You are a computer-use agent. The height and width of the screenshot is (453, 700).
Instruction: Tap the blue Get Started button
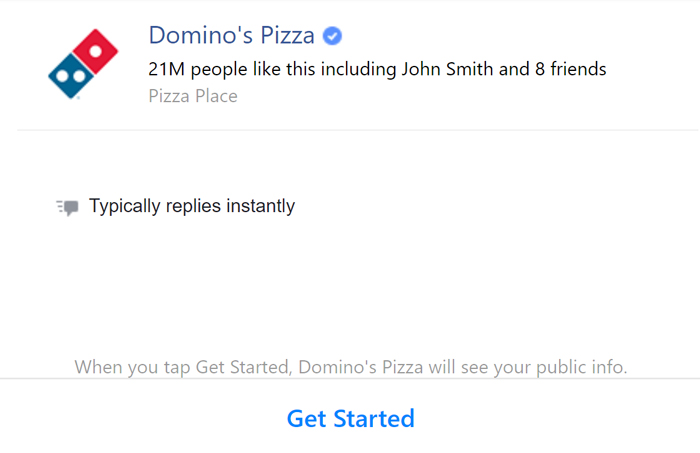350,418
